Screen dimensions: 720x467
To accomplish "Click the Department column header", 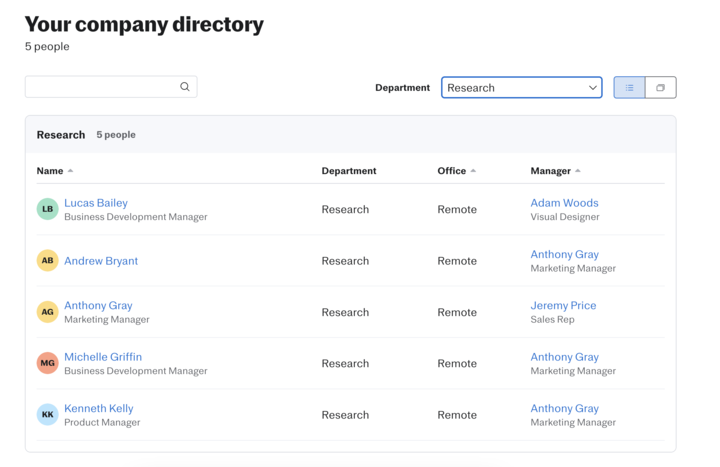I will (x=349, y=171).
